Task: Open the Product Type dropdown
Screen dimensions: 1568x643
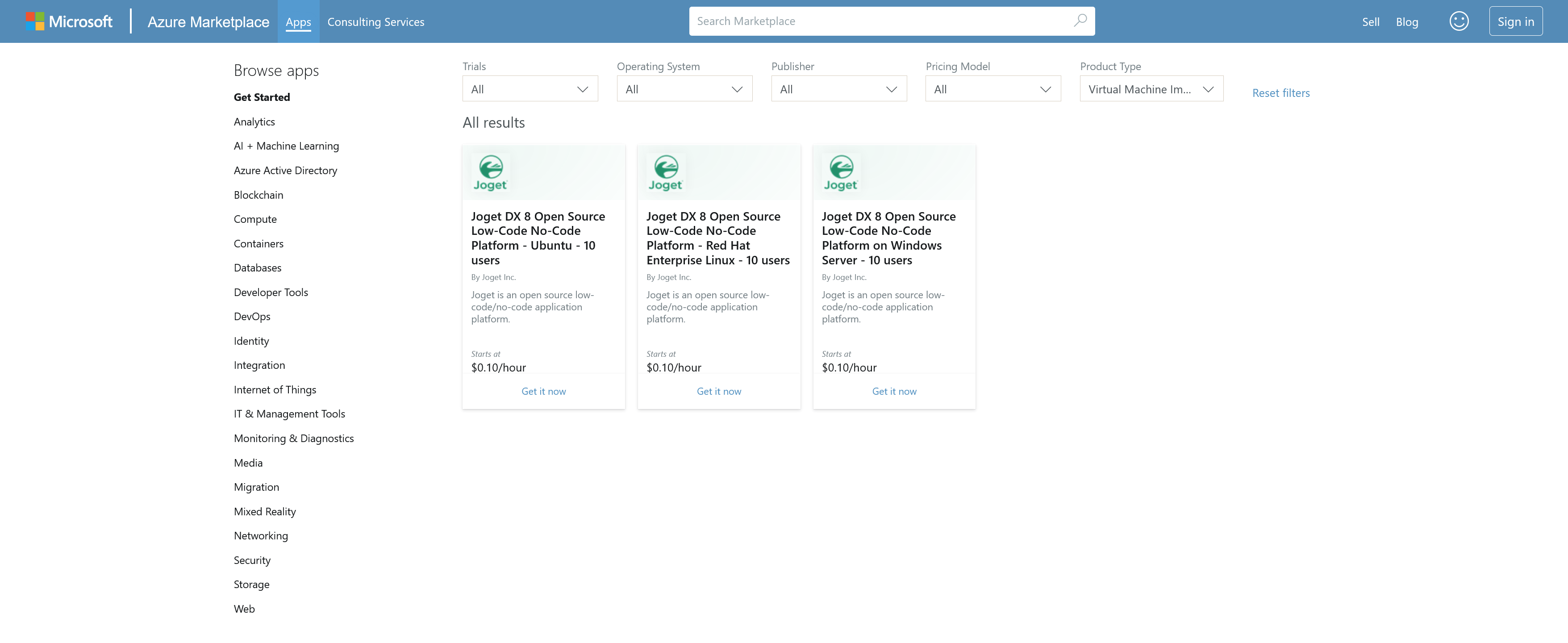Action: [x=1151, y=89]
